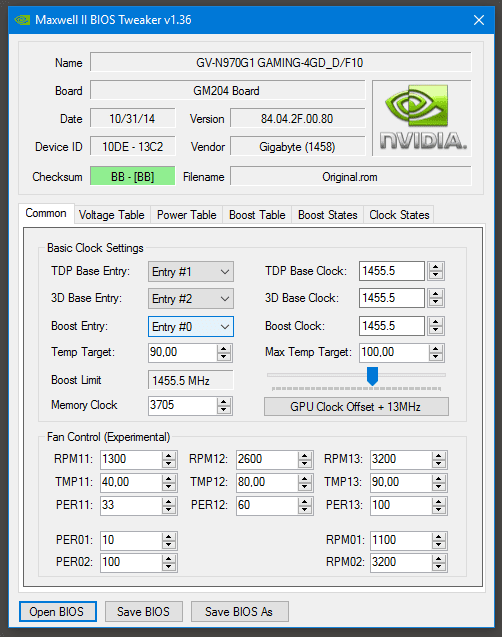Expand the TDP Base Entry dropdown
502x637 pixels.
pos(191,272)
